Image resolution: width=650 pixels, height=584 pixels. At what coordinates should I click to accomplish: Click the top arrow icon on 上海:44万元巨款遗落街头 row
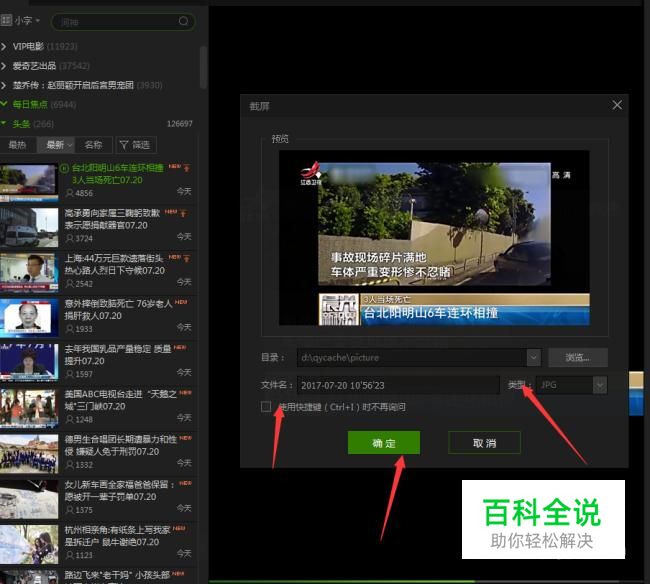[x=187, y=259]
